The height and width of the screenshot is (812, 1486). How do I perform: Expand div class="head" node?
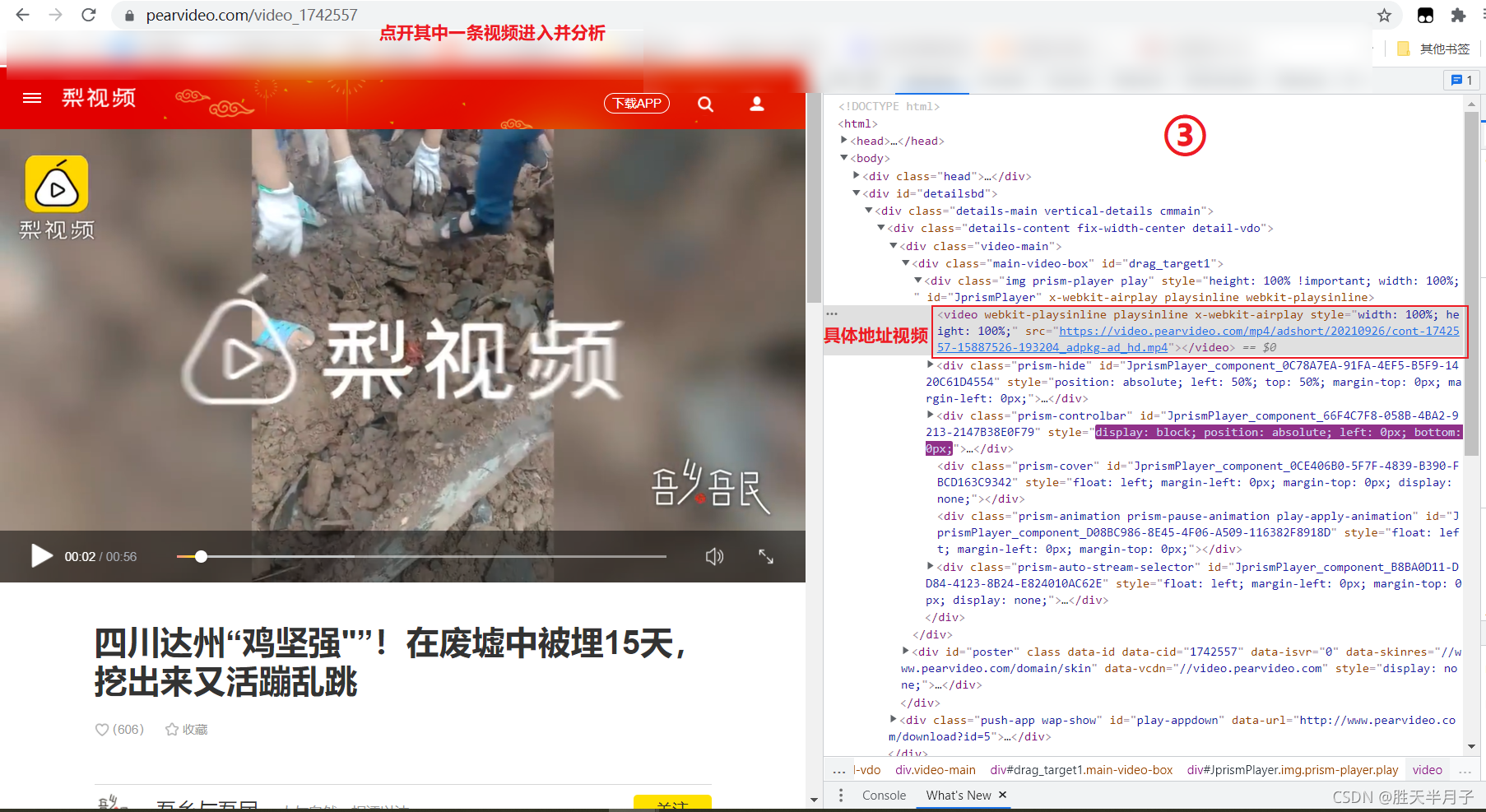[x=857, y=175]
